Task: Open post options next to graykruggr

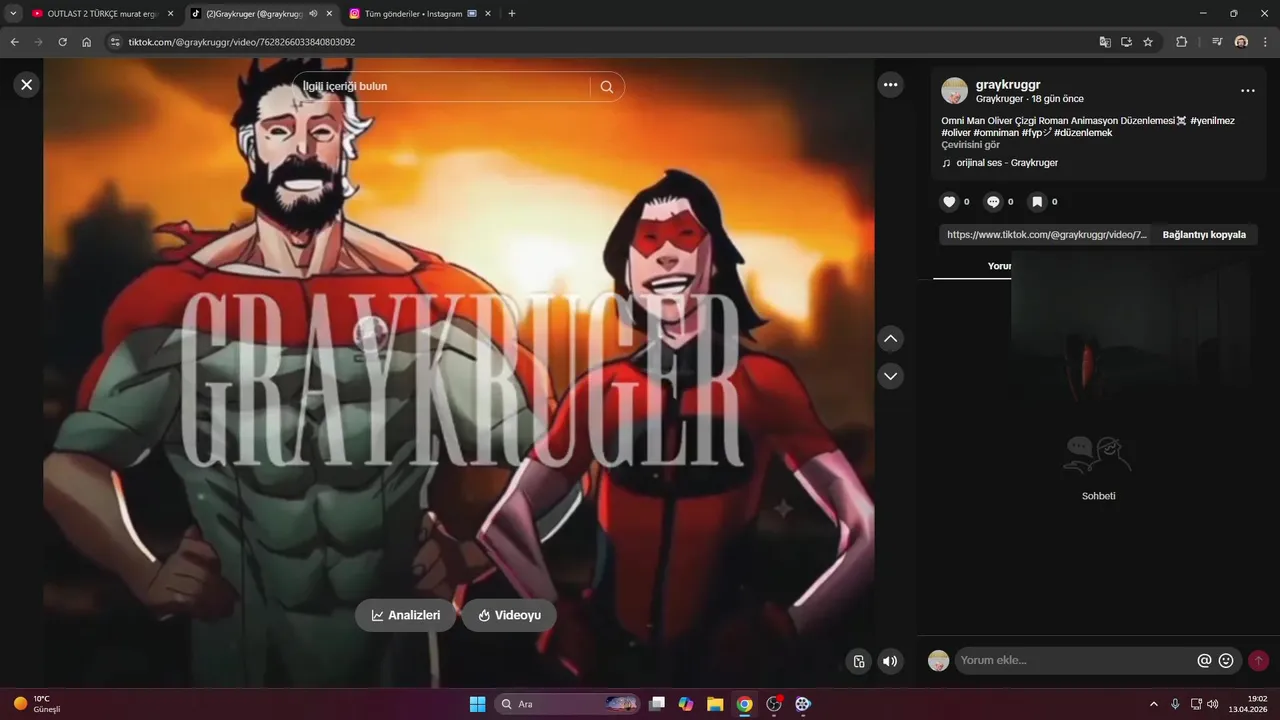Action: tap(1247, 91)
